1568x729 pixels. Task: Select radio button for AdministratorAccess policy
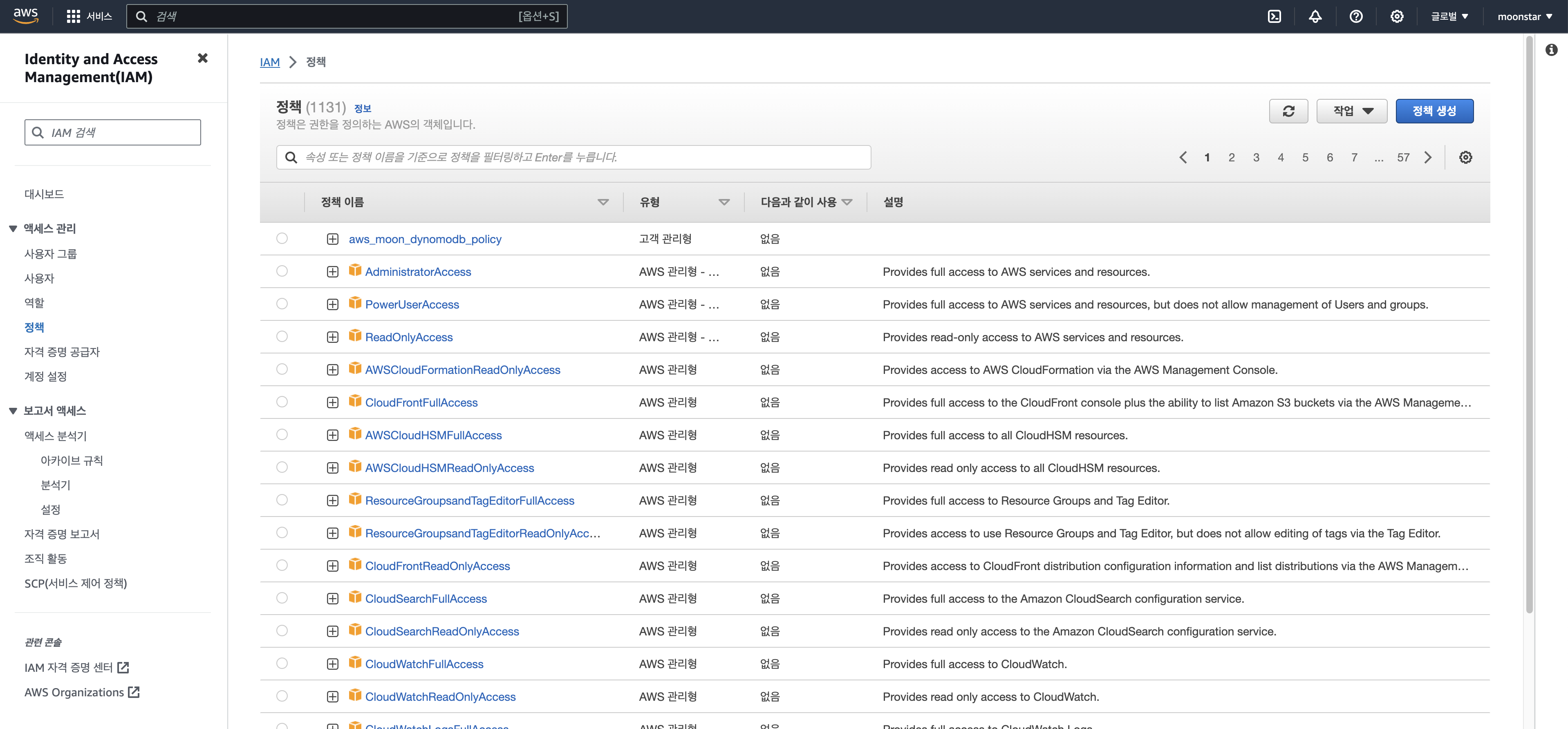(282, 271)
